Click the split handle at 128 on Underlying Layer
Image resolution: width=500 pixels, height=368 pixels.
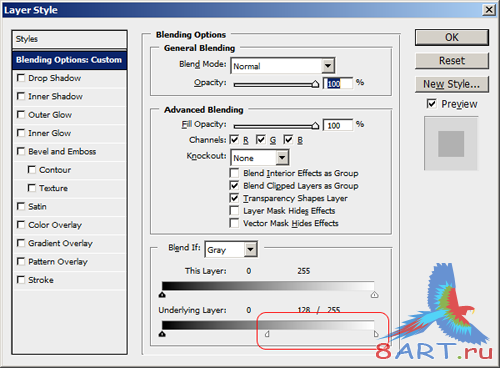click(x=267, y=334)
